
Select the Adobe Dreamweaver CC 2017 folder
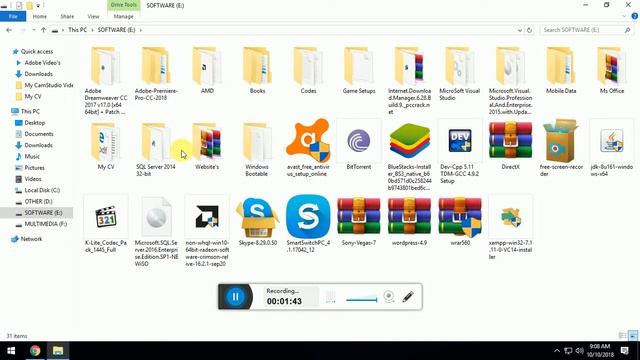[x=106, y=80]
